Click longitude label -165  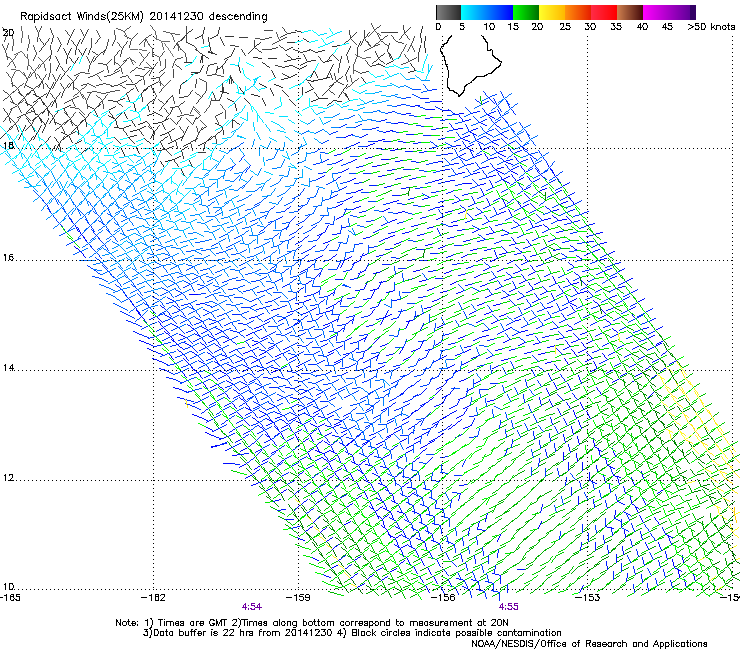coord(10,598)
